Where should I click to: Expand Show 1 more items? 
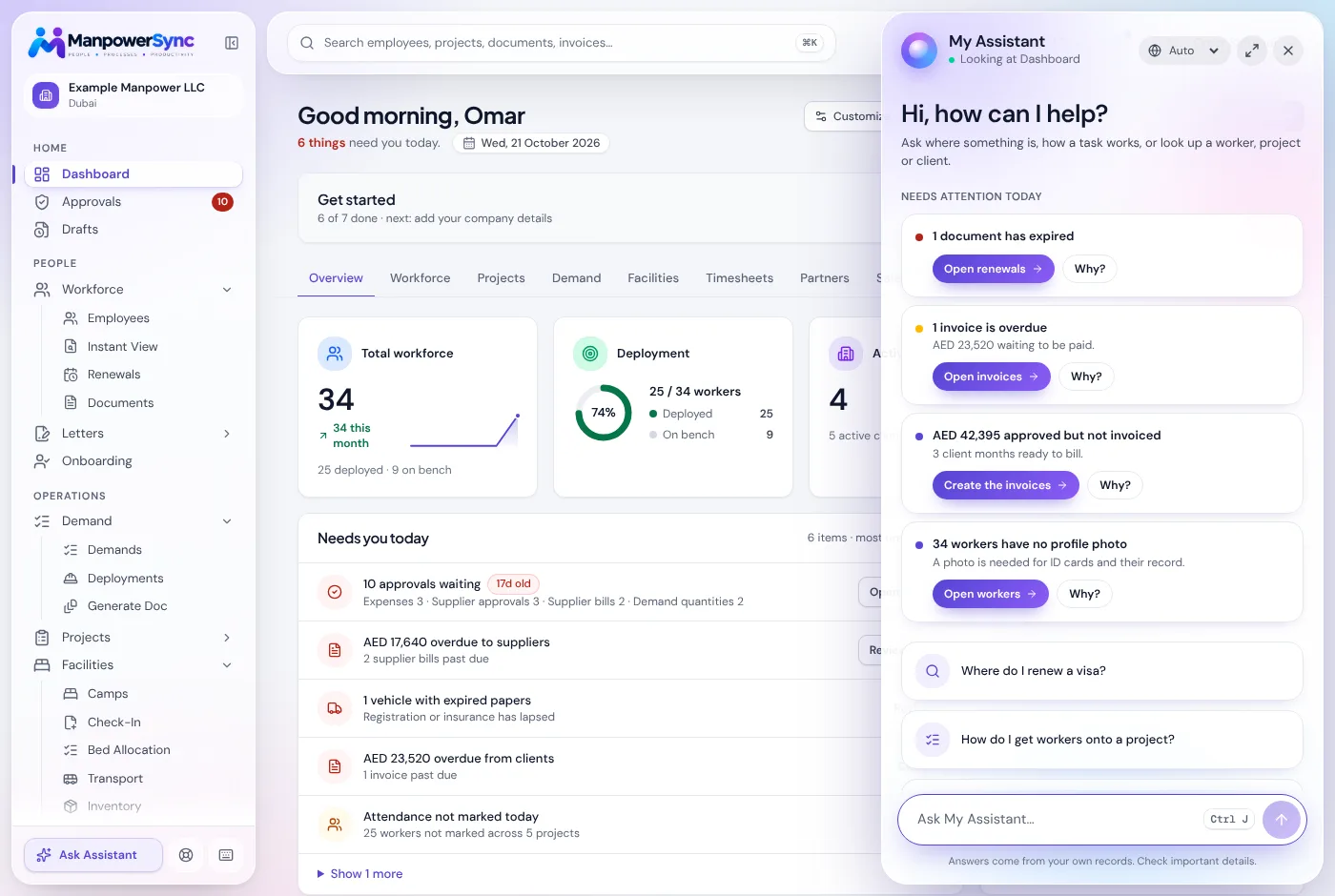[359, 874]
